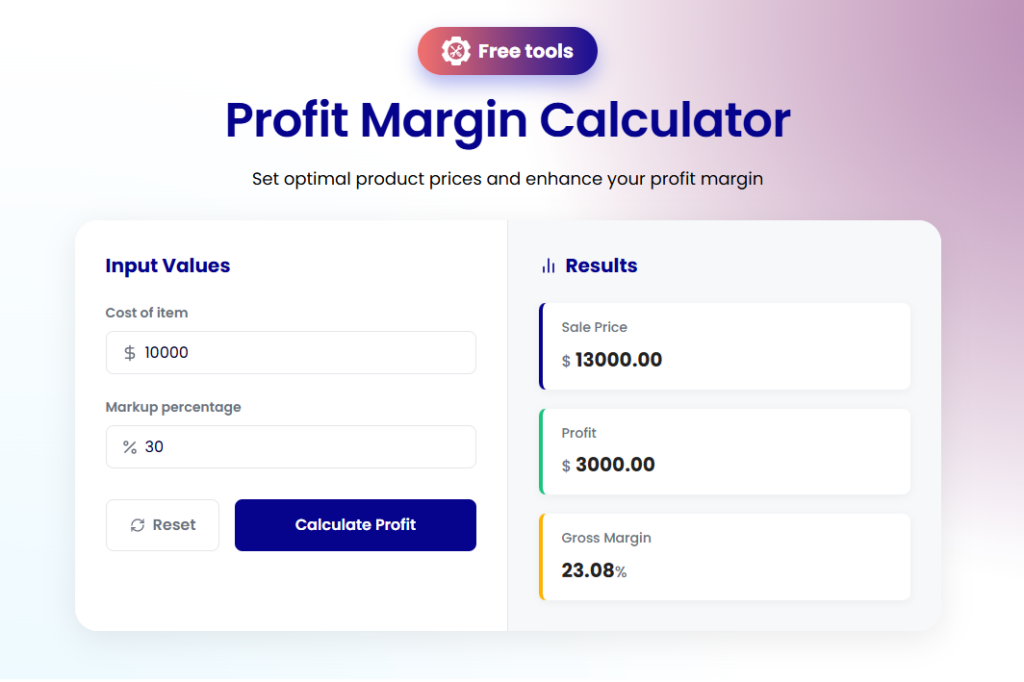Click inside the Cost of item input
Viewport: 1024px width, 682px height.
coord(290,352)
